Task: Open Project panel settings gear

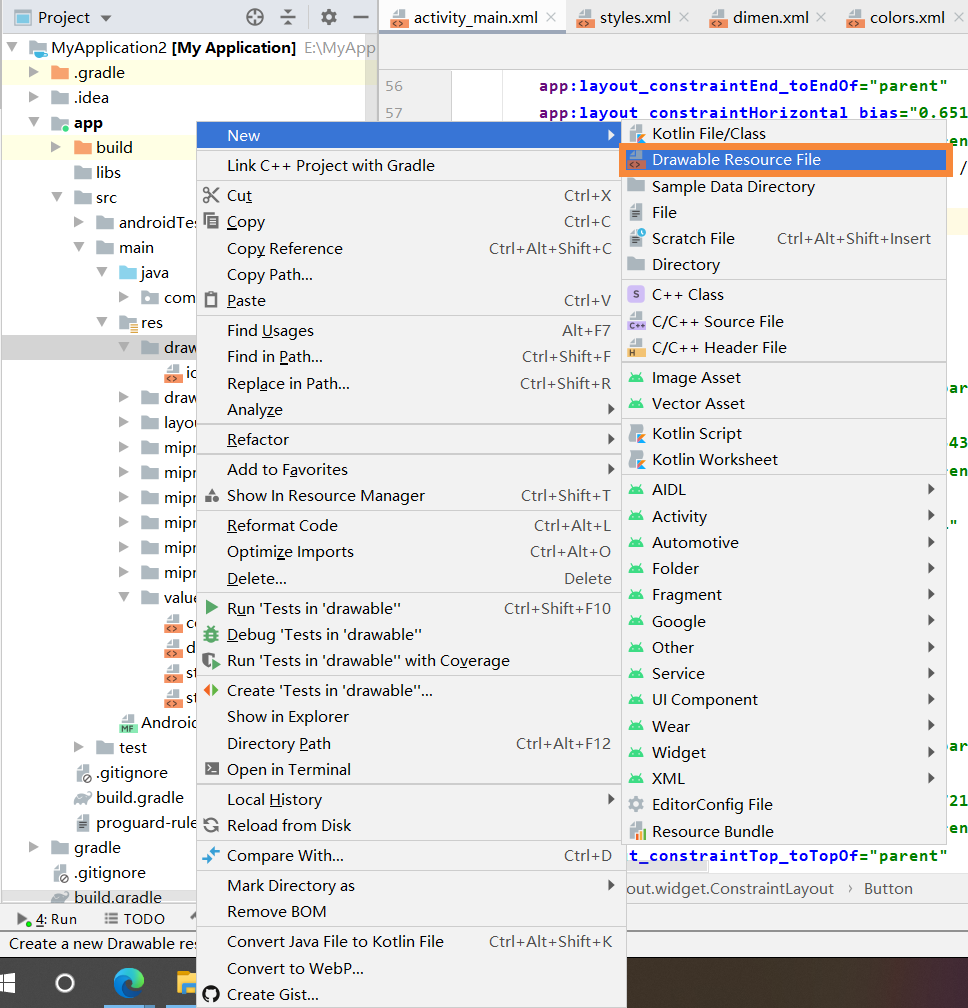Action: coord(328,16)
